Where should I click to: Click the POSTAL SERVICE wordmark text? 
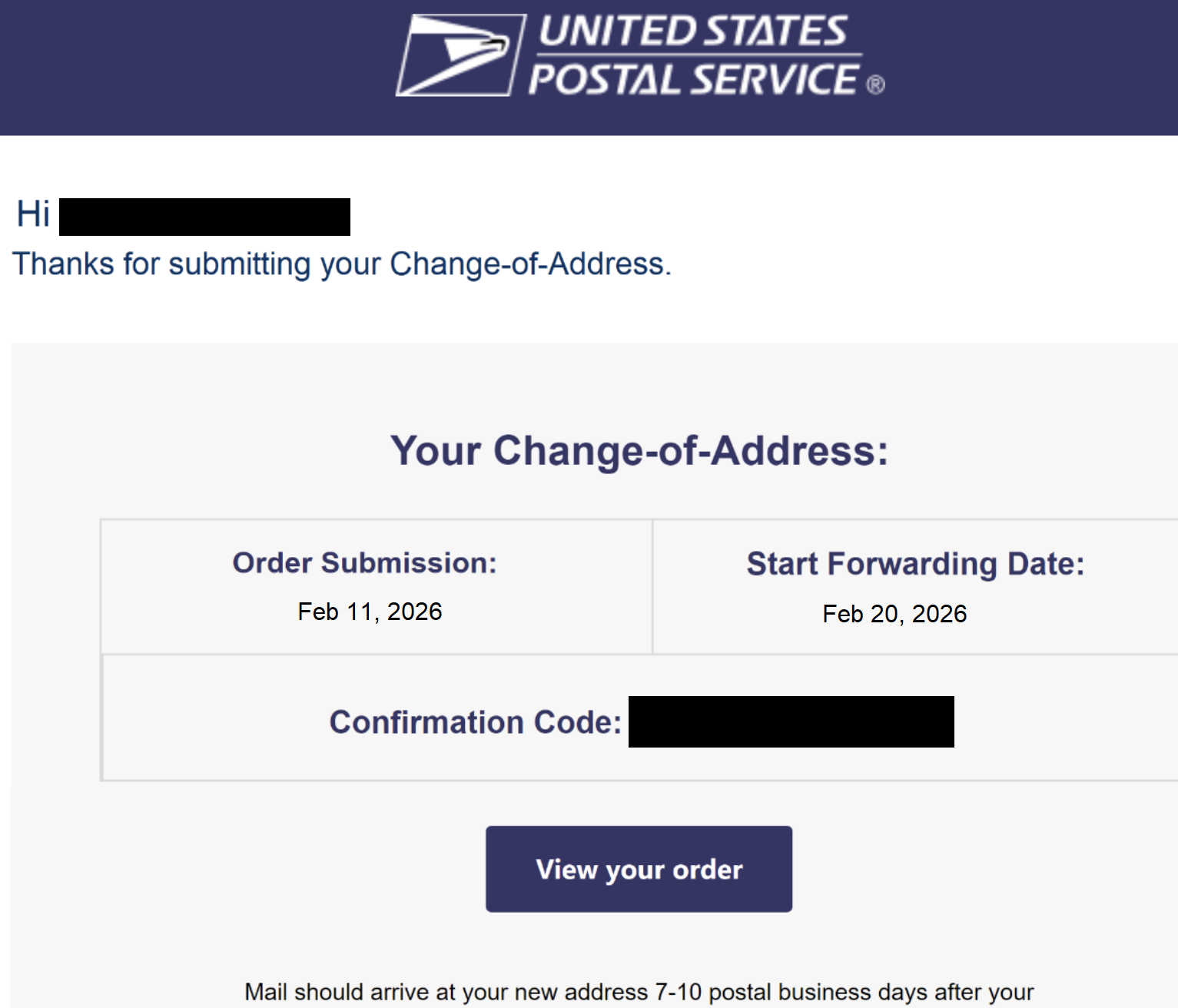pyautogui.click(x=693, y=80)
